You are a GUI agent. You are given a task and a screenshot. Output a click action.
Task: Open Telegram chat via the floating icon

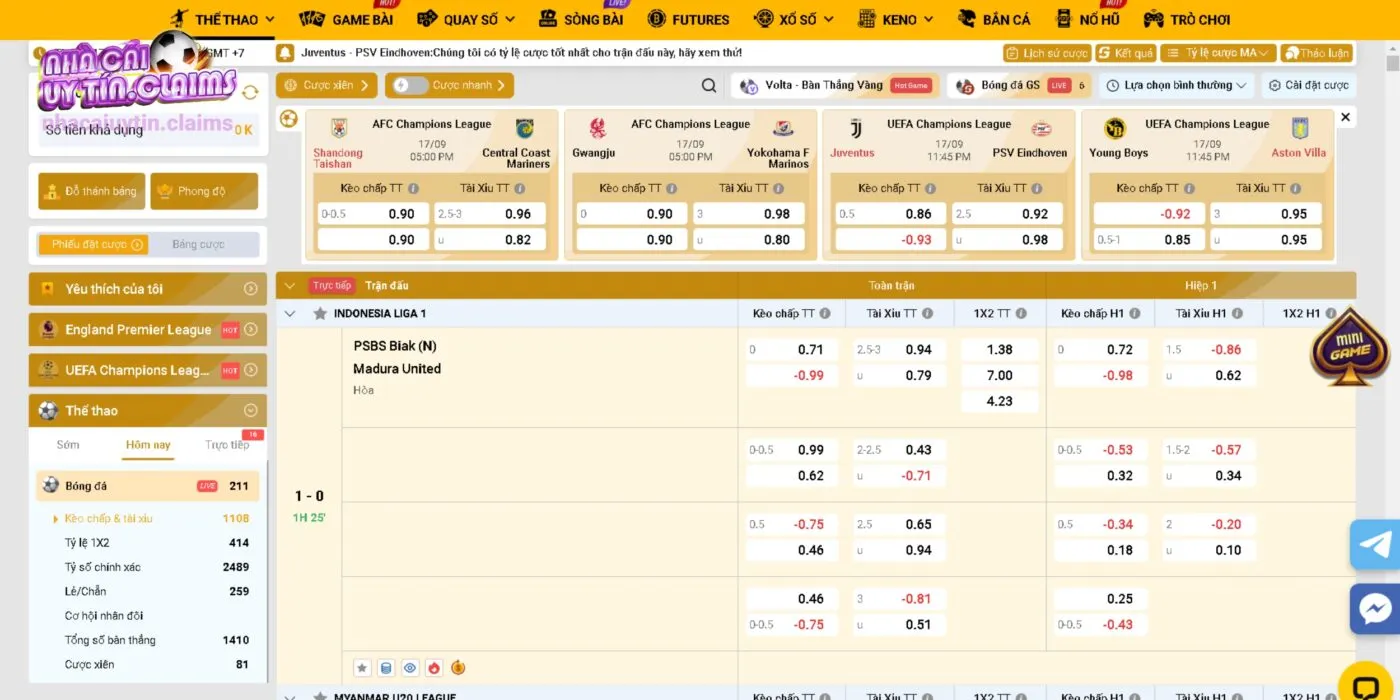point(1375,544)
